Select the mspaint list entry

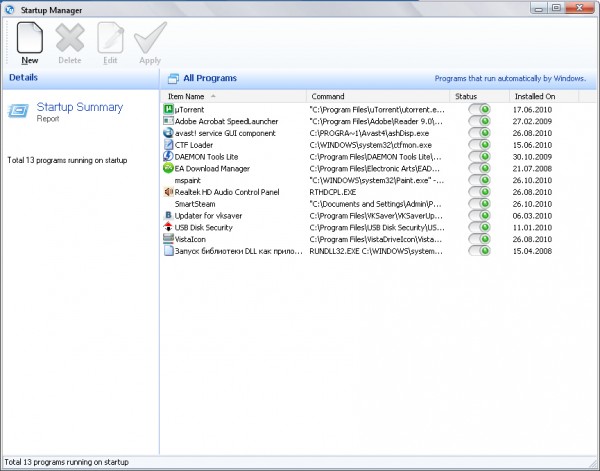[x=188, y=180]
